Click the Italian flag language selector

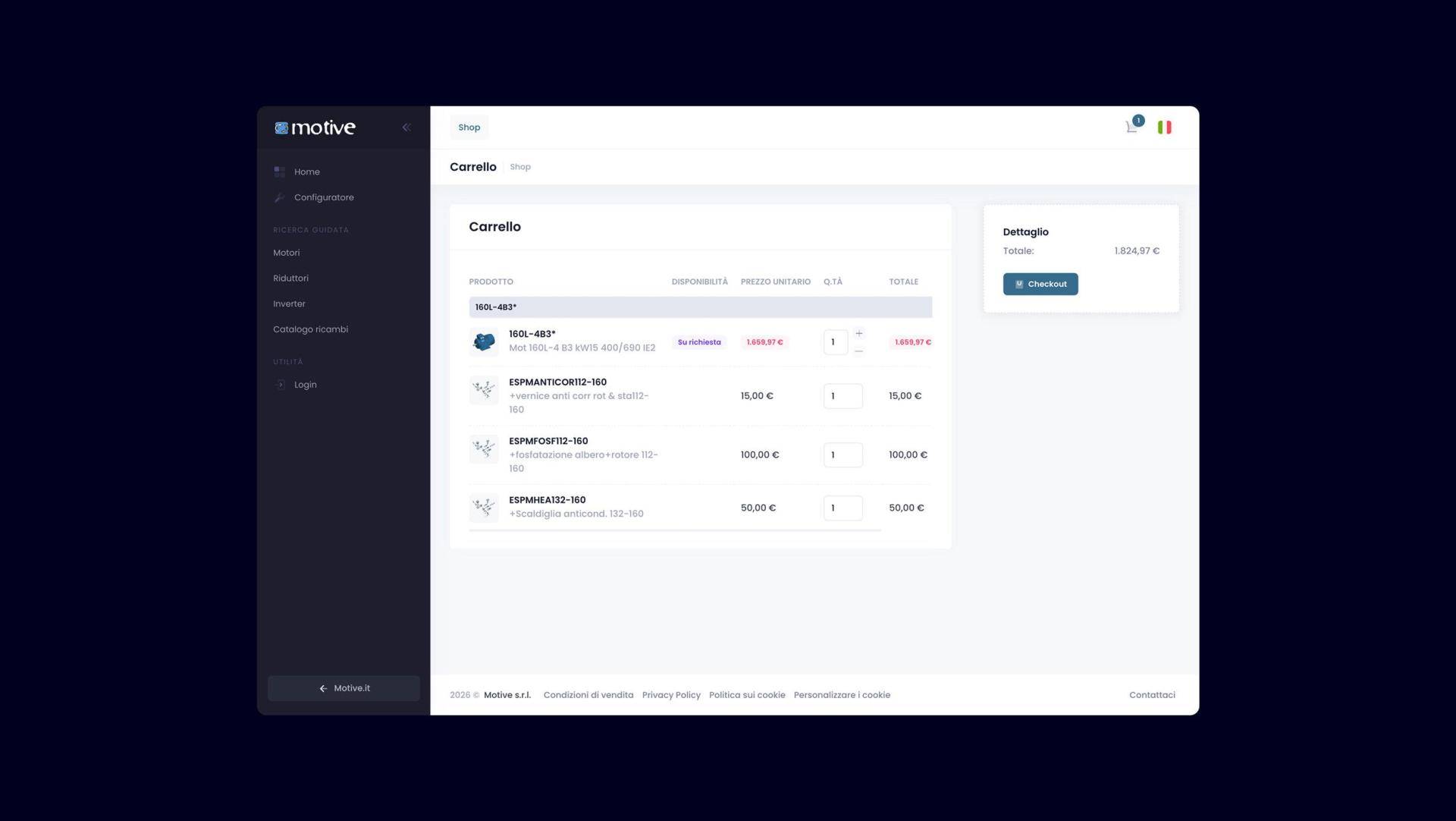pos(1164,127)
